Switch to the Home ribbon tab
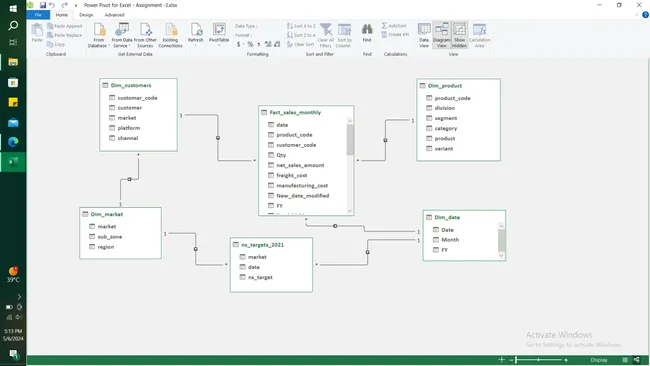Viewport: 650px width, 366px height. (x=62, y=15)
